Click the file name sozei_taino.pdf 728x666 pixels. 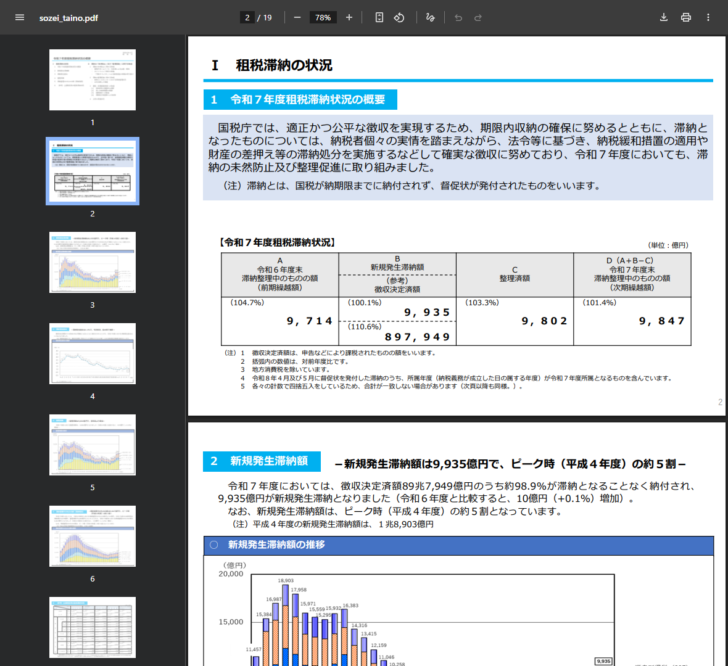click(x=68, y=18)
